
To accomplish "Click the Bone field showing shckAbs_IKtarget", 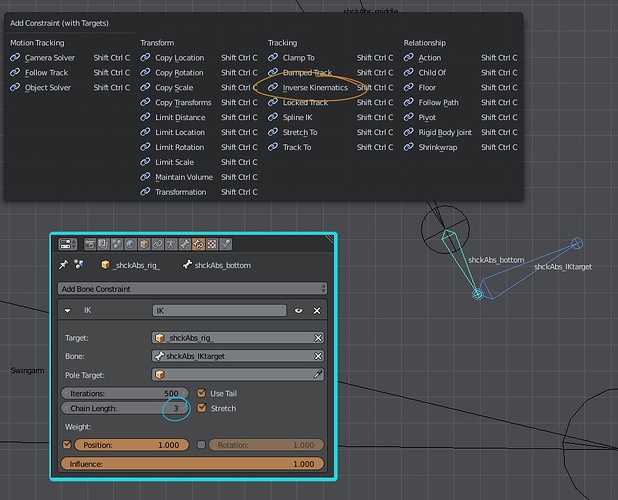I will 238,356.
